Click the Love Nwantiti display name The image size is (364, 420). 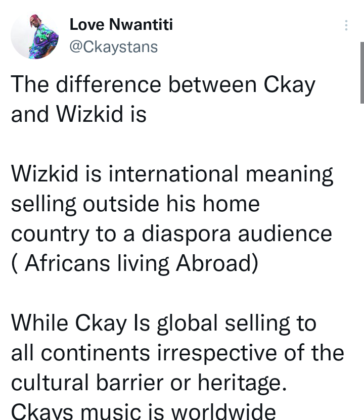click(121, 24)
